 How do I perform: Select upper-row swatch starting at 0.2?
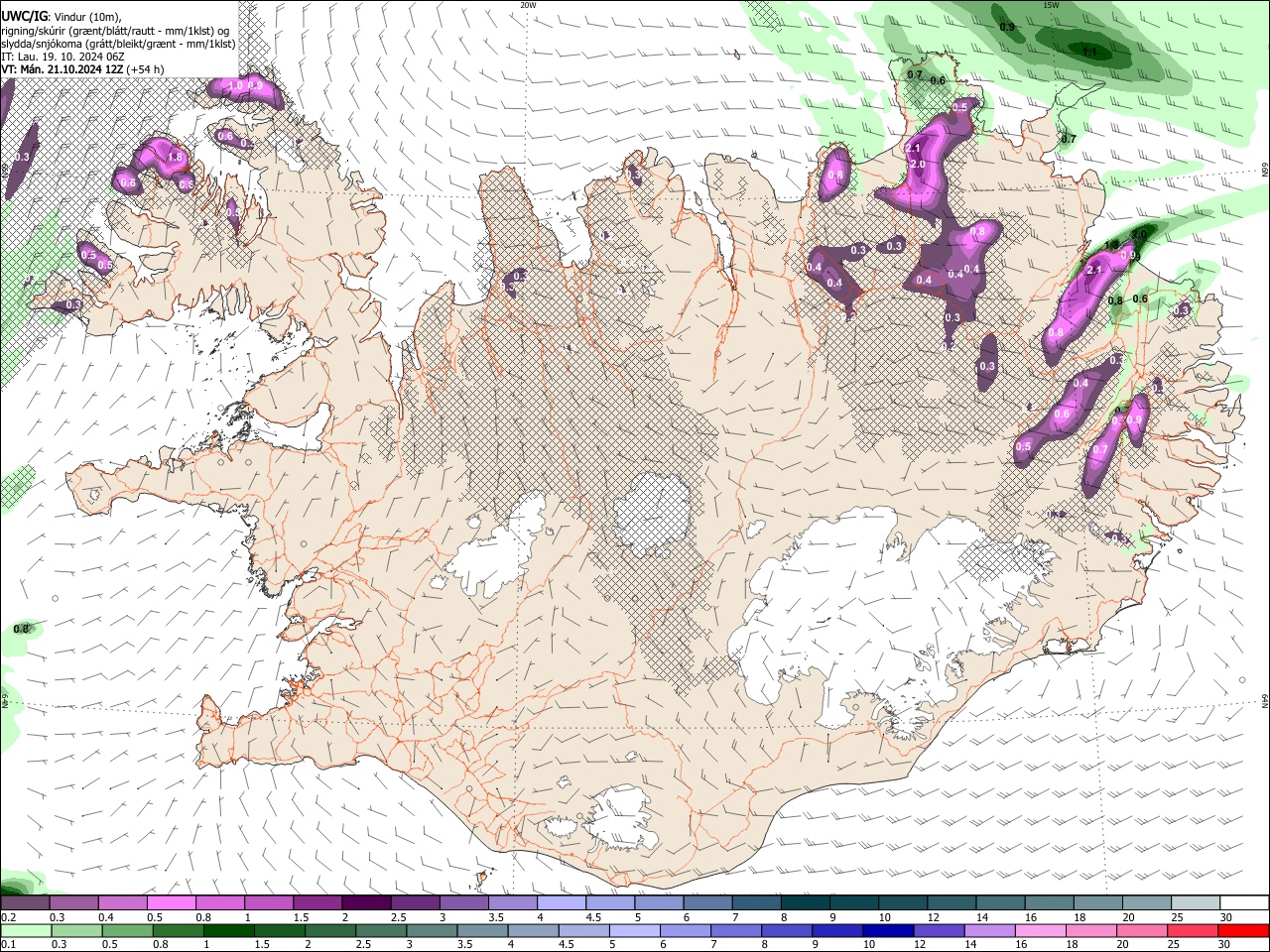(25, 903)
